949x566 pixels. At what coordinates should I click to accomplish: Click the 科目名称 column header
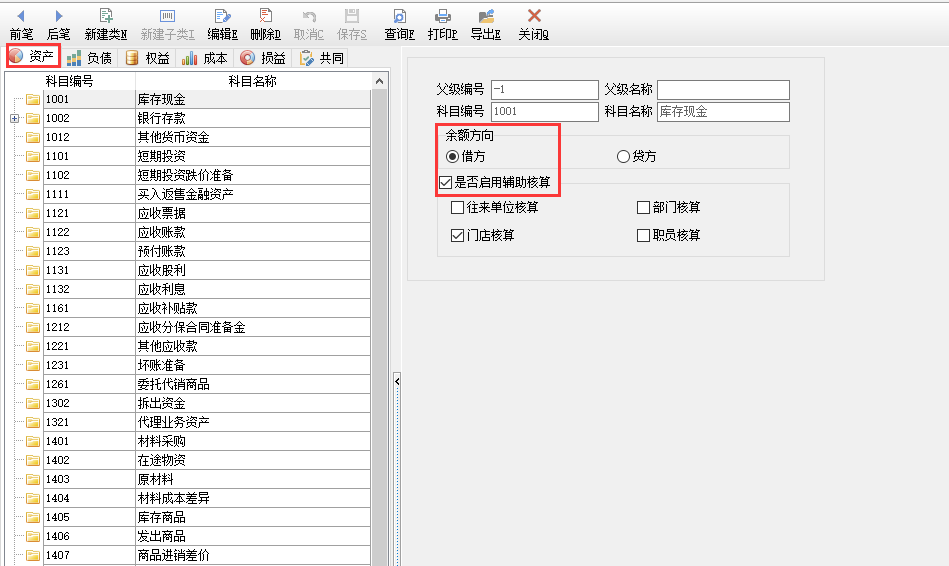(252, 81)
